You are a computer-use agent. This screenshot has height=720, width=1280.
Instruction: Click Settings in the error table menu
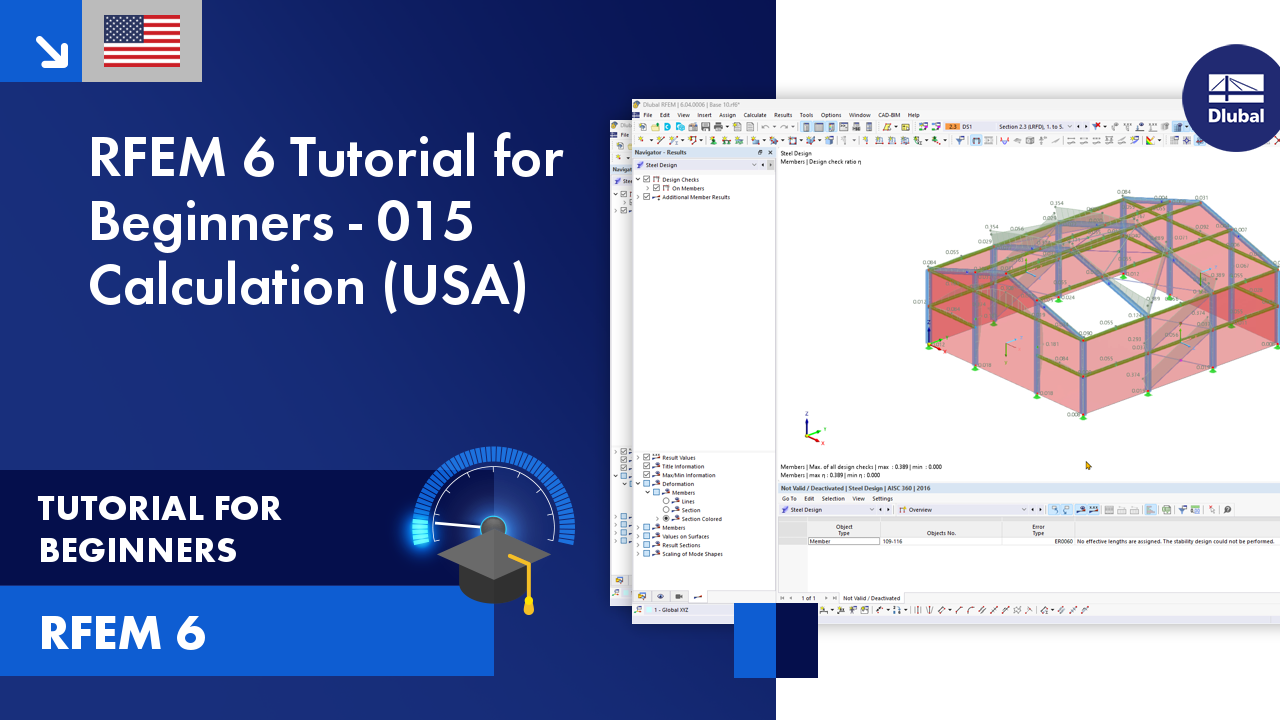tap(882, 498)
